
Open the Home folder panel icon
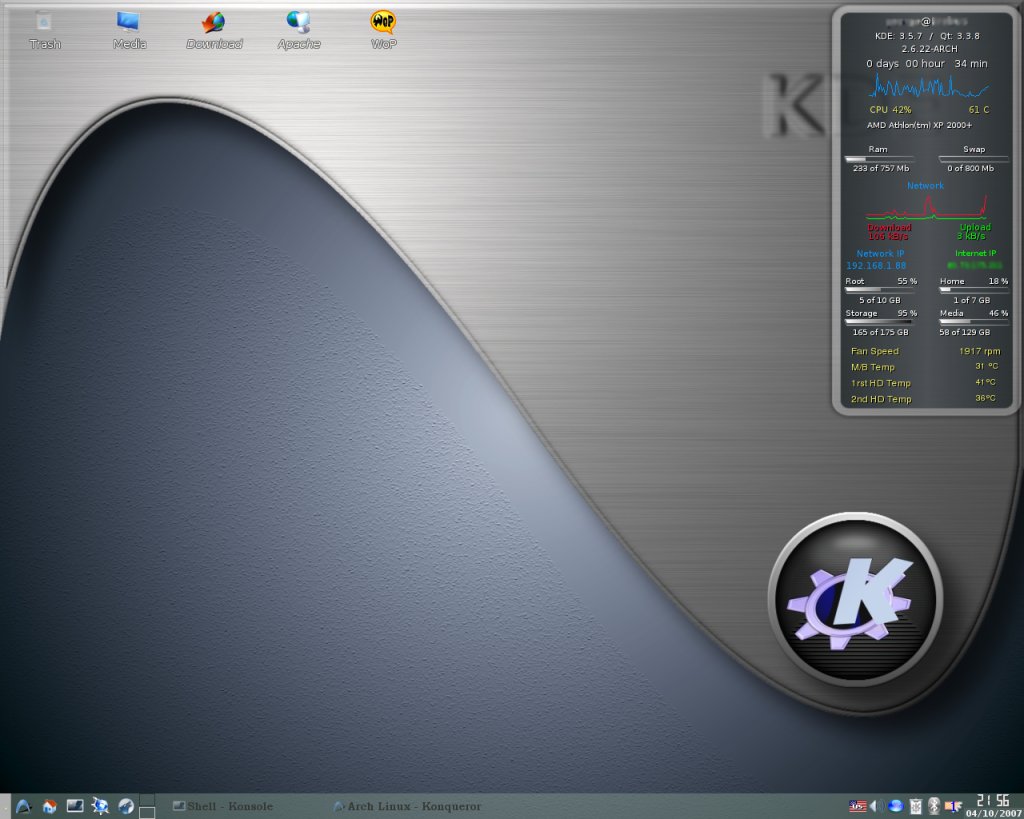(50, 807)
